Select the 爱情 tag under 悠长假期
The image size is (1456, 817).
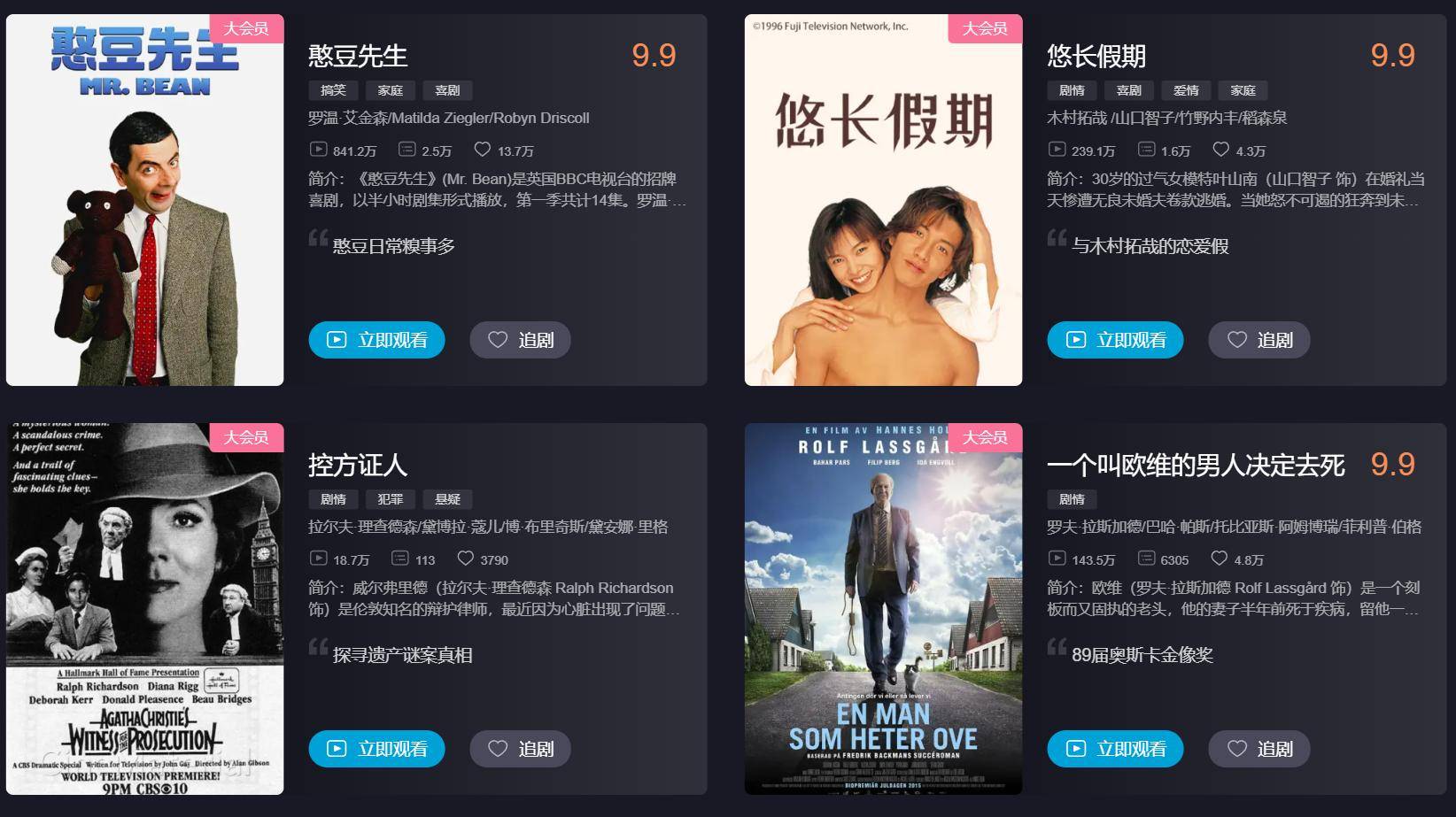(x=1186, y=90)
